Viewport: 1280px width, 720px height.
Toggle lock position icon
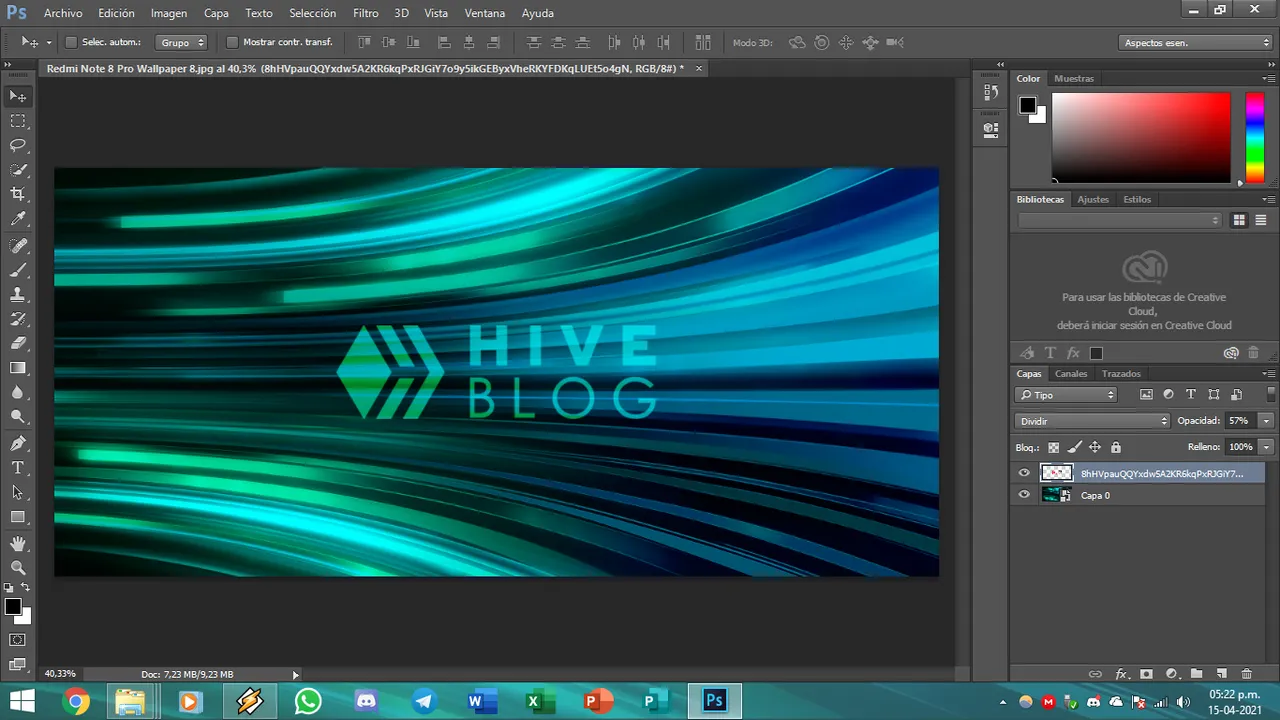point(1095,448)
